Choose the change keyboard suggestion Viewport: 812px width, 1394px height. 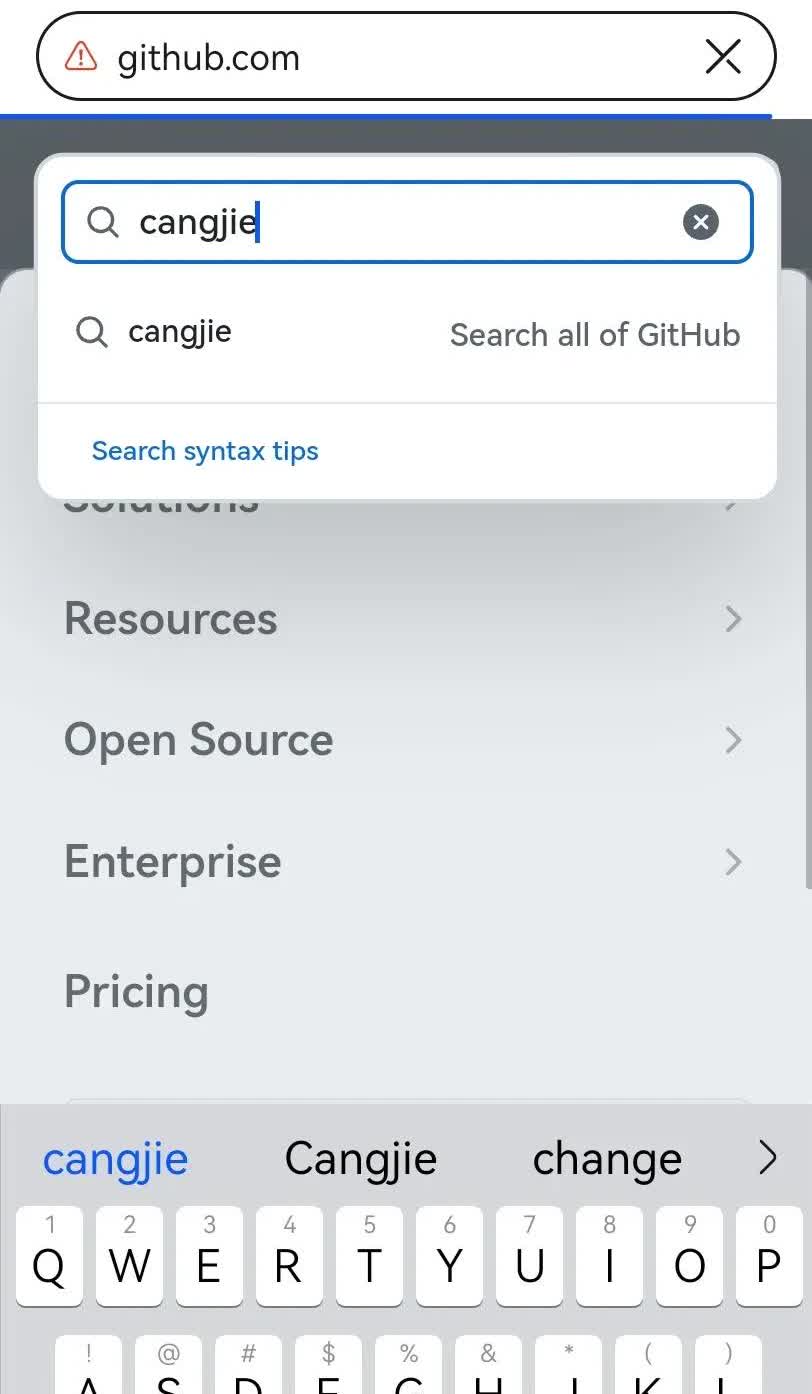pyautogui.click(x=607, y=1159)
